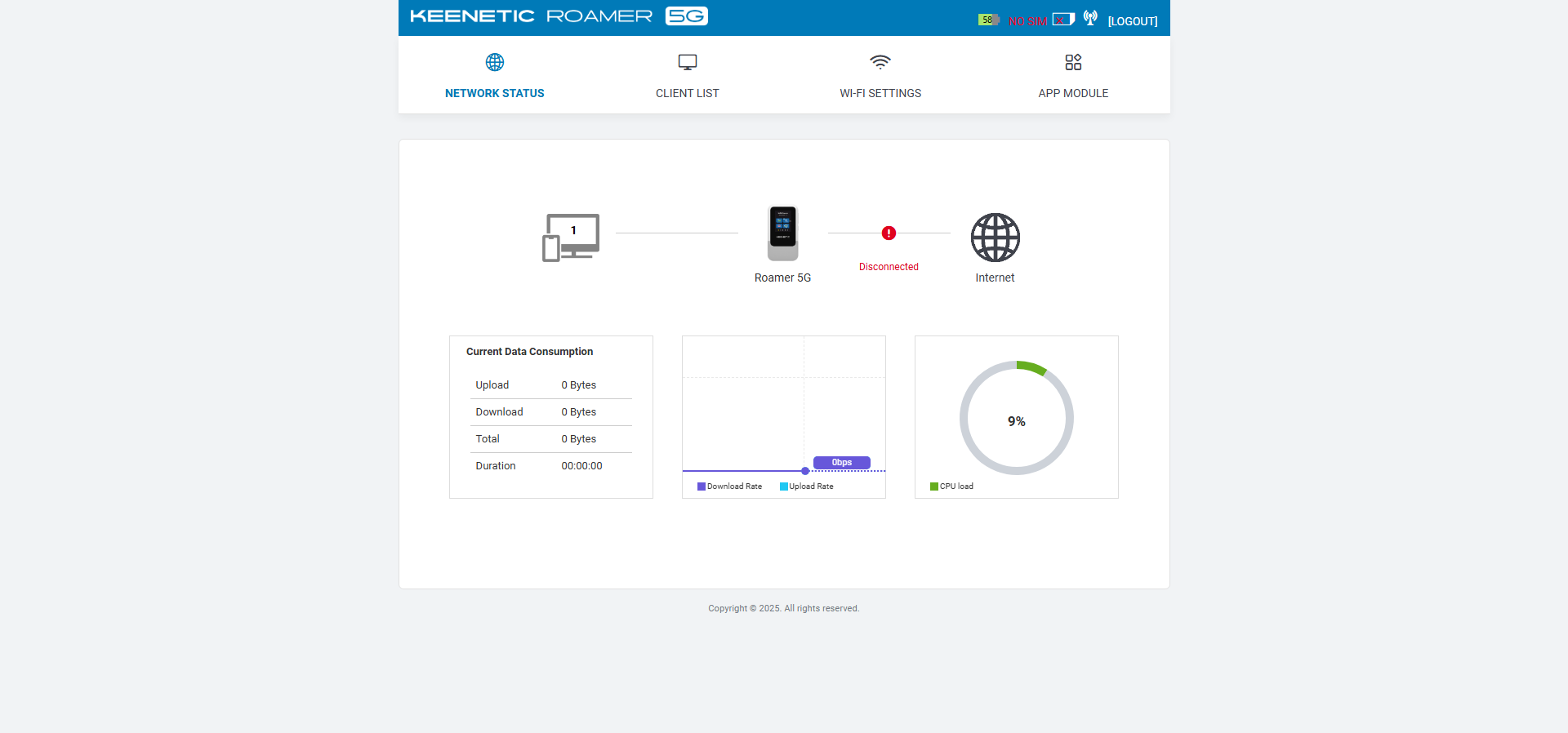The height and width of the screenshot is (733, 1568).
Task: Click the SIM card error icon
Action: point(1063,20)
